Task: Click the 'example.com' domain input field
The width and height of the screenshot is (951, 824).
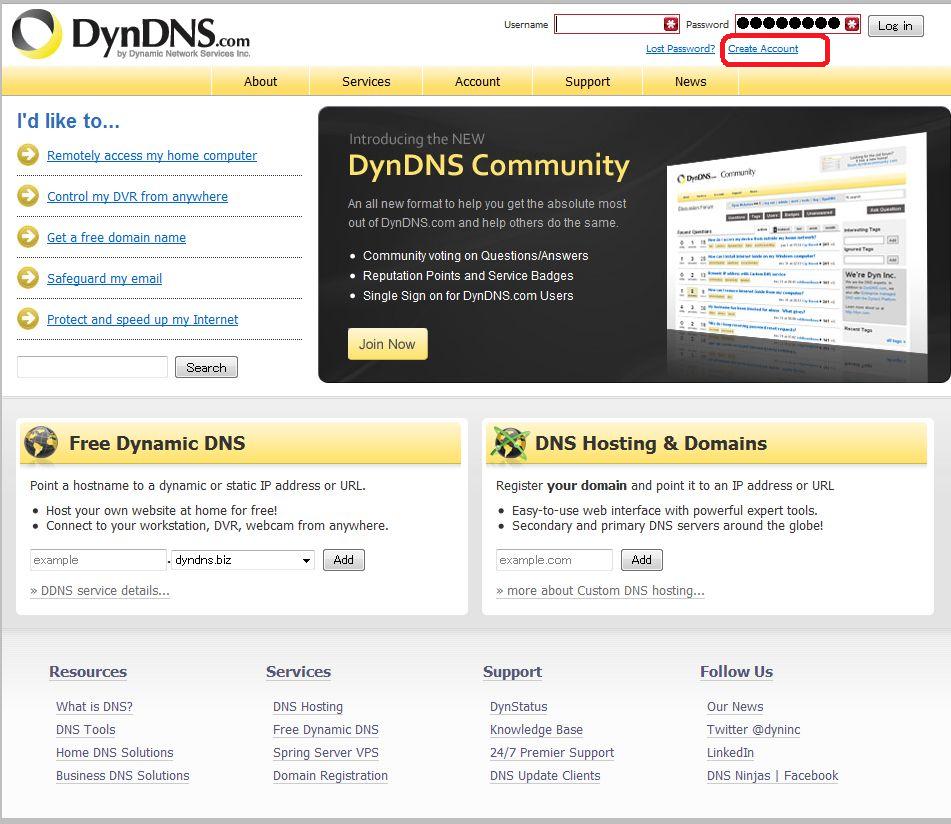Action: tap(554, 560)
